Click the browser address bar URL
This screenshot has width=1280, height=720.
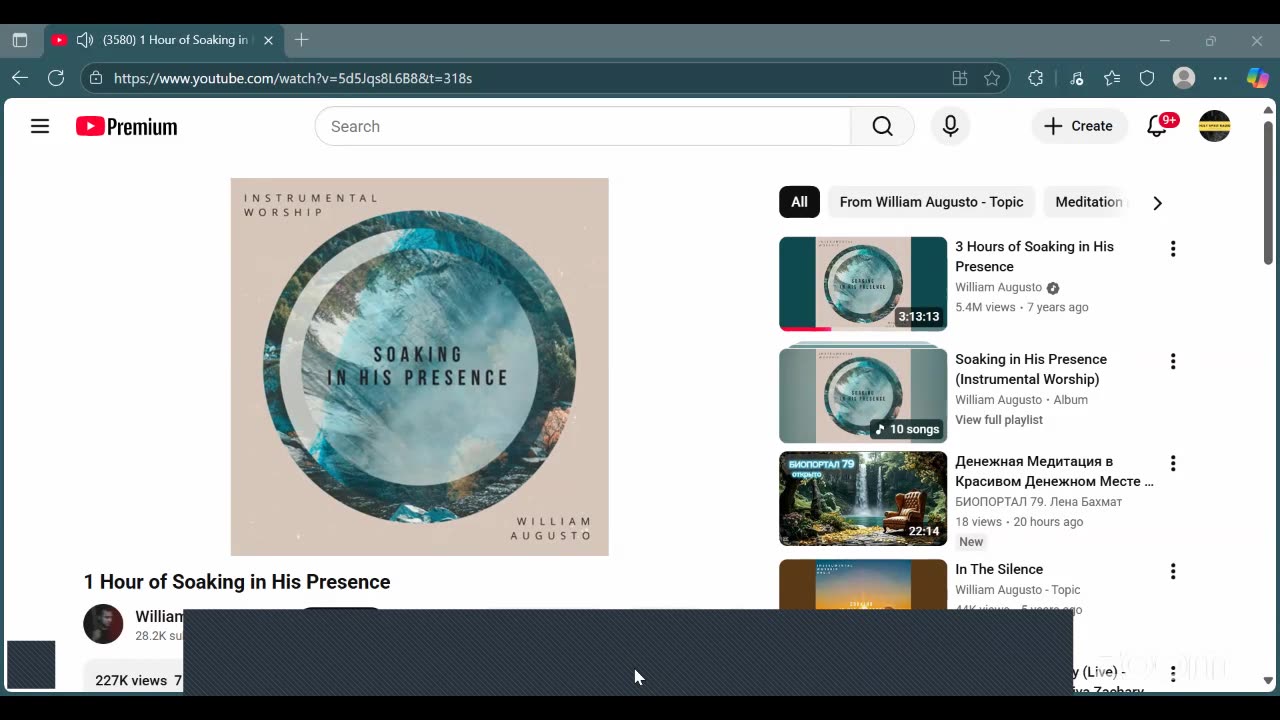coord(293,78)
